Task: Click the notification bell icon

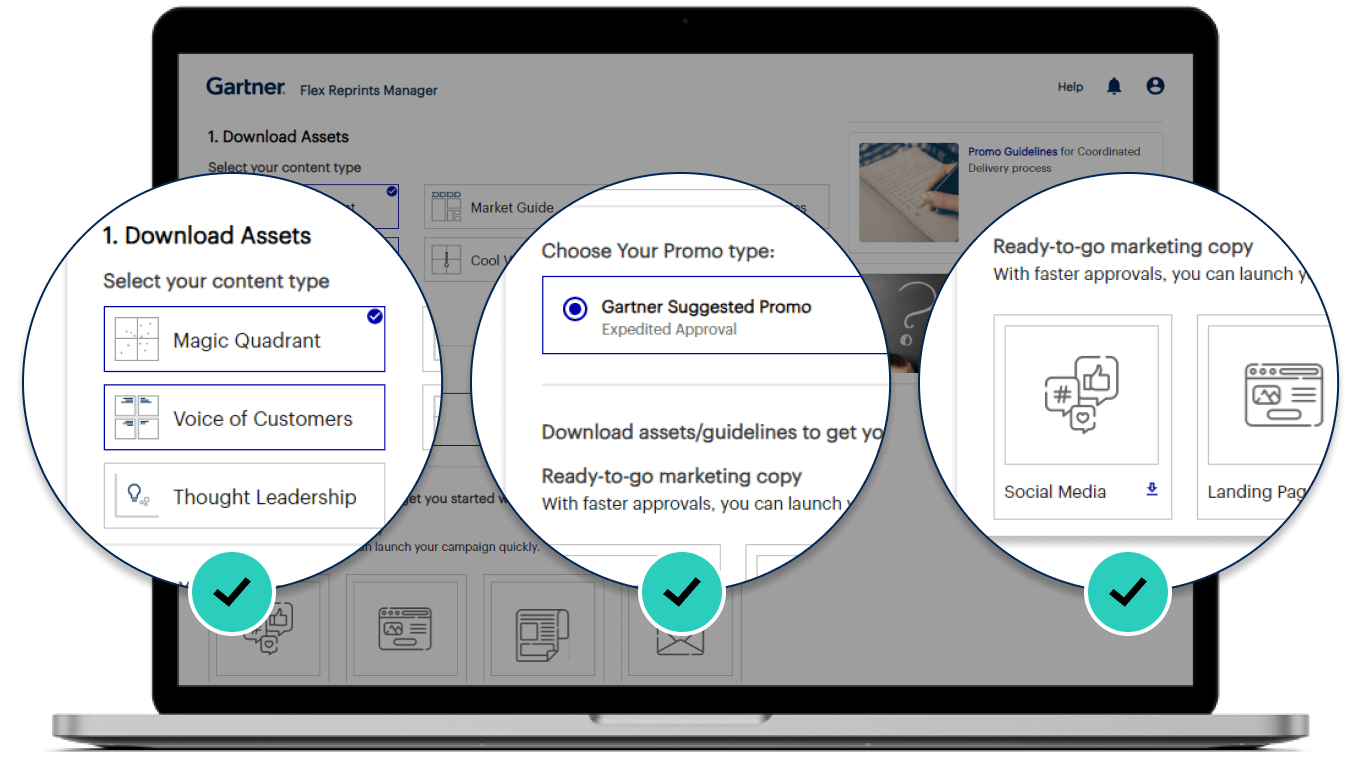Action: tap(1114, 86)
